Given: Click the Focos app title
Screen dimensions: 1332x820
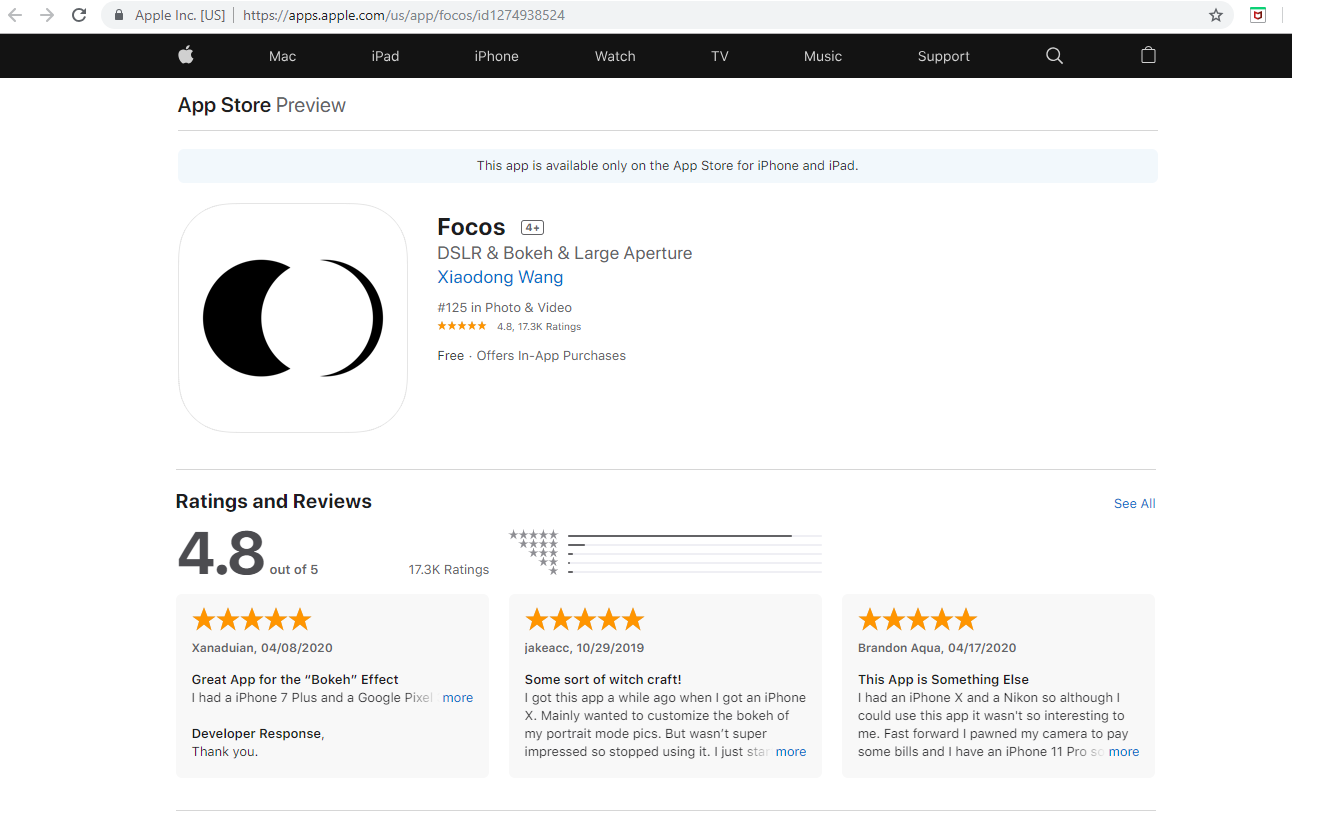Looking at the screenshot, I should (x=472, y=227).
